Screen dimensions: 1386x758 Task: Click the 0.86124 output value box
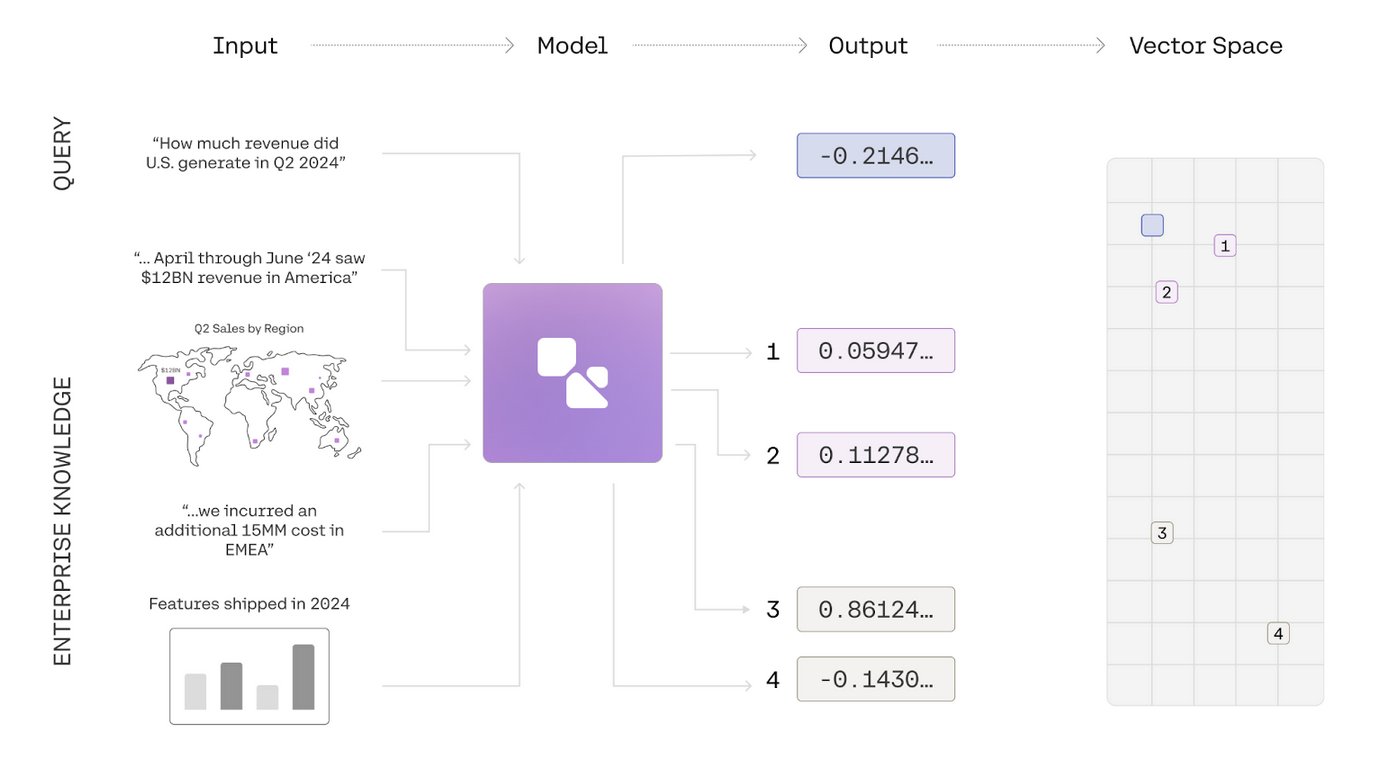pos(875,609)
